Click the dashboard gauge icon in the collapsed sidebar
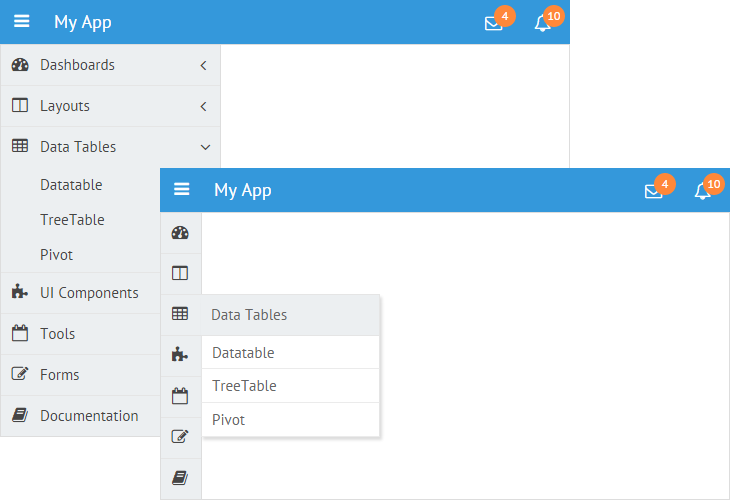Viewport: 730px width, 500px height. [x=180, y=233]
